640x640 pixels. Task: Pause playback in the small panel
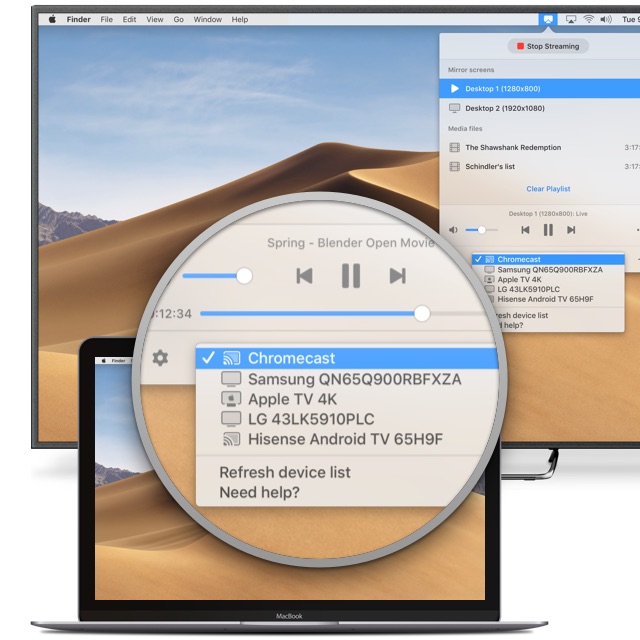point(548,230)
